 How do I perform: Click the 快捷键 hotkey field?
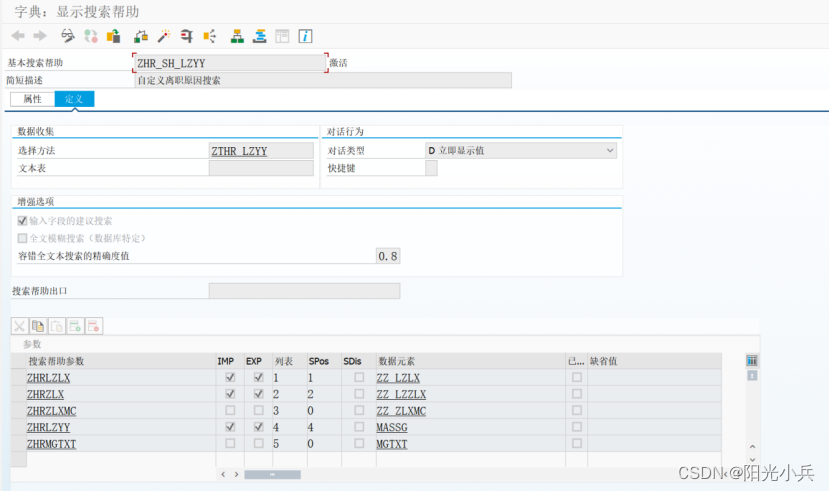click(431, 168)
